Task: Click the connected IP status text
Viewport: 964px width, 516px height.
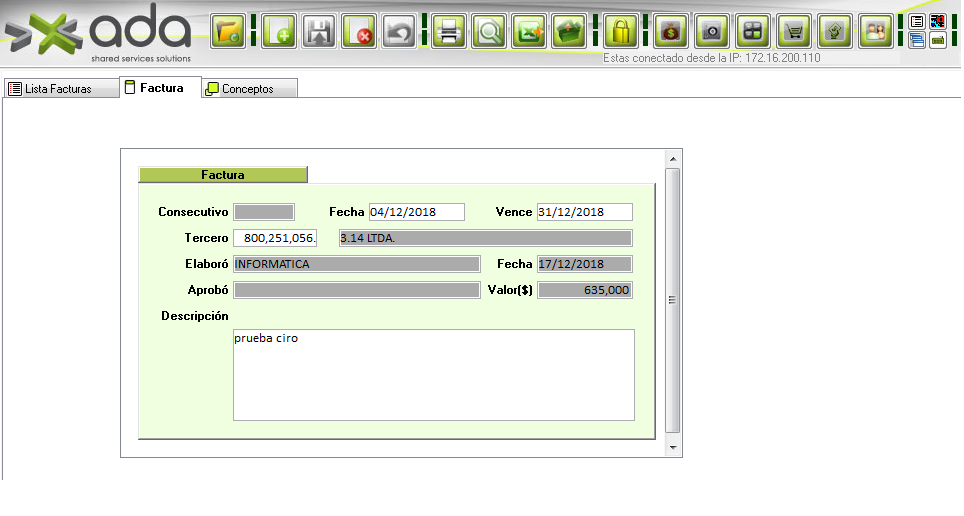Action: [711, 58]
